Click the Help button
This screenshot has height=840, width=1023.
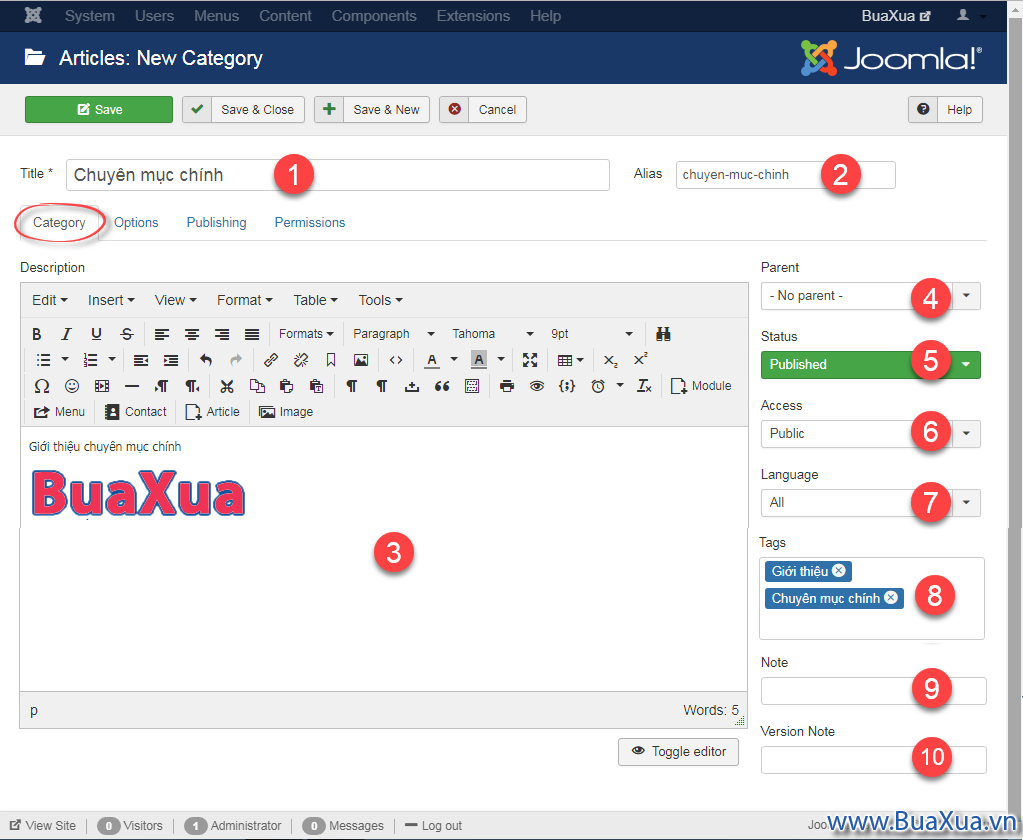pos(945,110)
